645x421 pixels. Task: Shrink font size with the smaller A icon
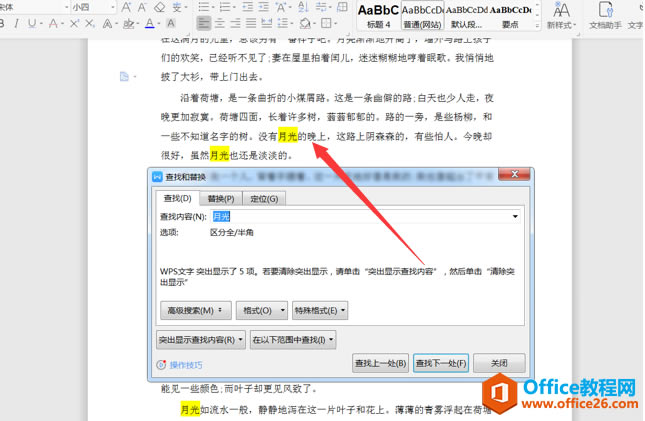142,7
